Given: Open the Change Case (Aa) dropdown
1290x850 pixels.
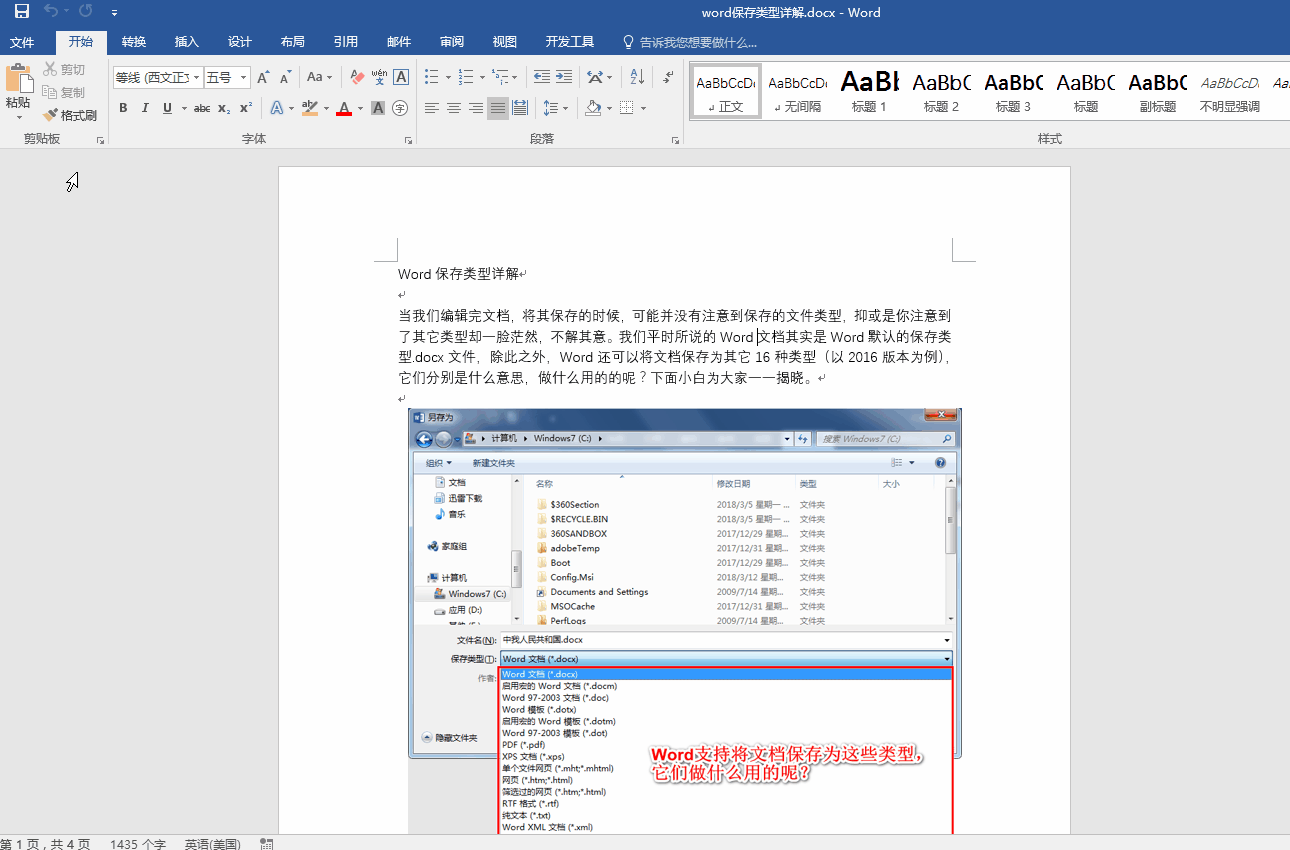Looking at the screenshot, I should (319, 77).
